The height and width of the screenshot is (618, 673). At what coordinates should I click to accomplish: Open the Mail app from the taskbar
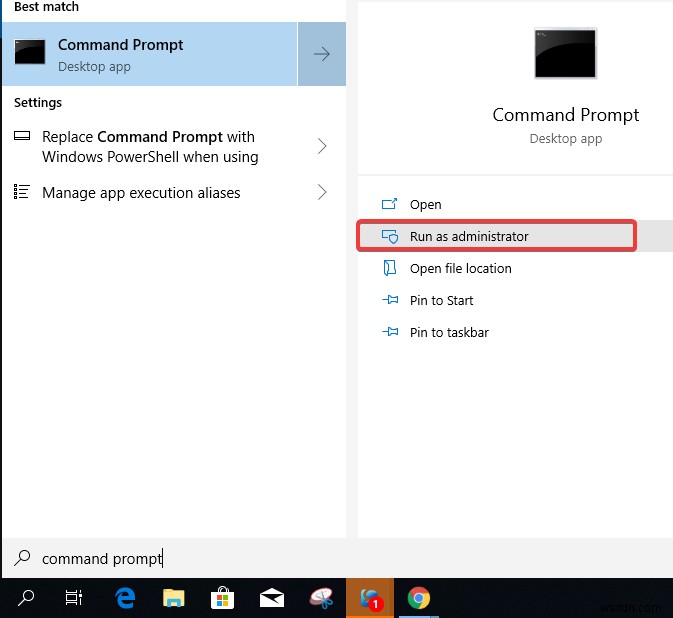272,598
